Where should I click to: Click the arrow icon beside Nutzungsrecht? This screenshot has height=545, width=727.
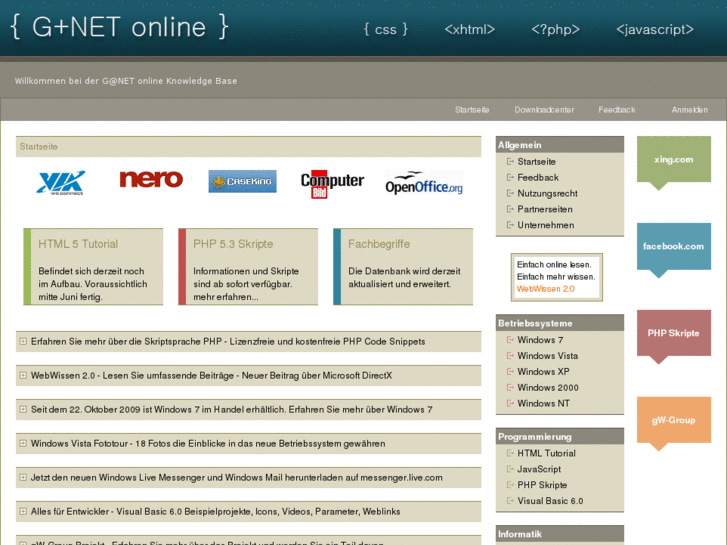pyautogui.click(x=510, y=193)
